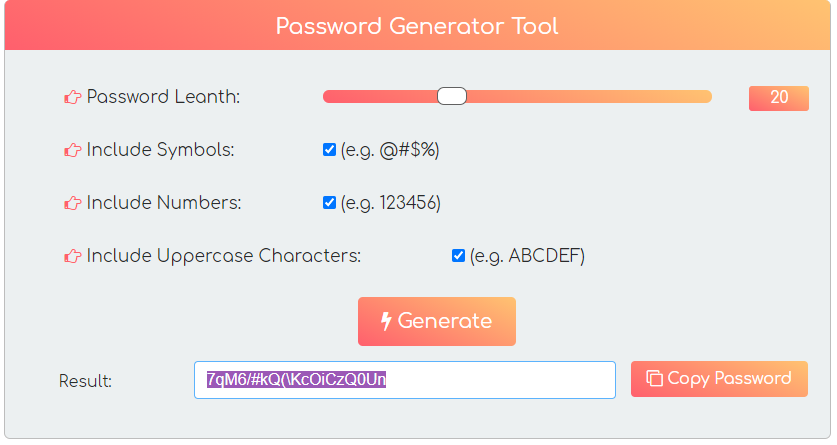
Task: Click the hand icon by Include Uppercase Characters
Action: click(73, 256)
